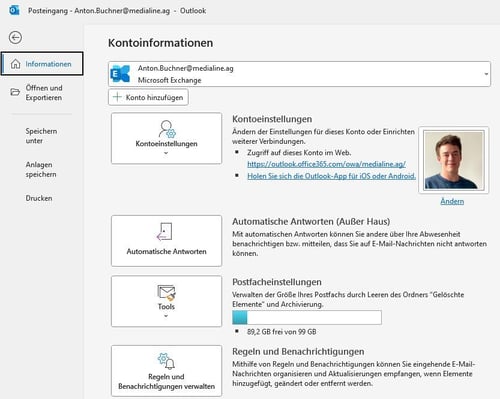The width and height of the screenshot is (500, 399).
Task: Click the gear-bell rules icon
Action: [x=166, y=361]
